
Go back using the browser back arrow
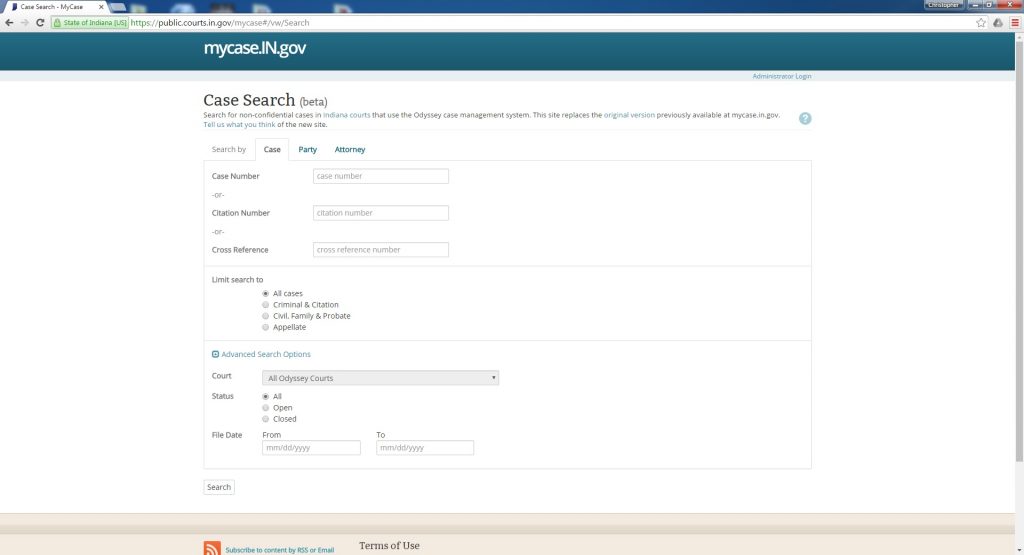coord(9,22)
